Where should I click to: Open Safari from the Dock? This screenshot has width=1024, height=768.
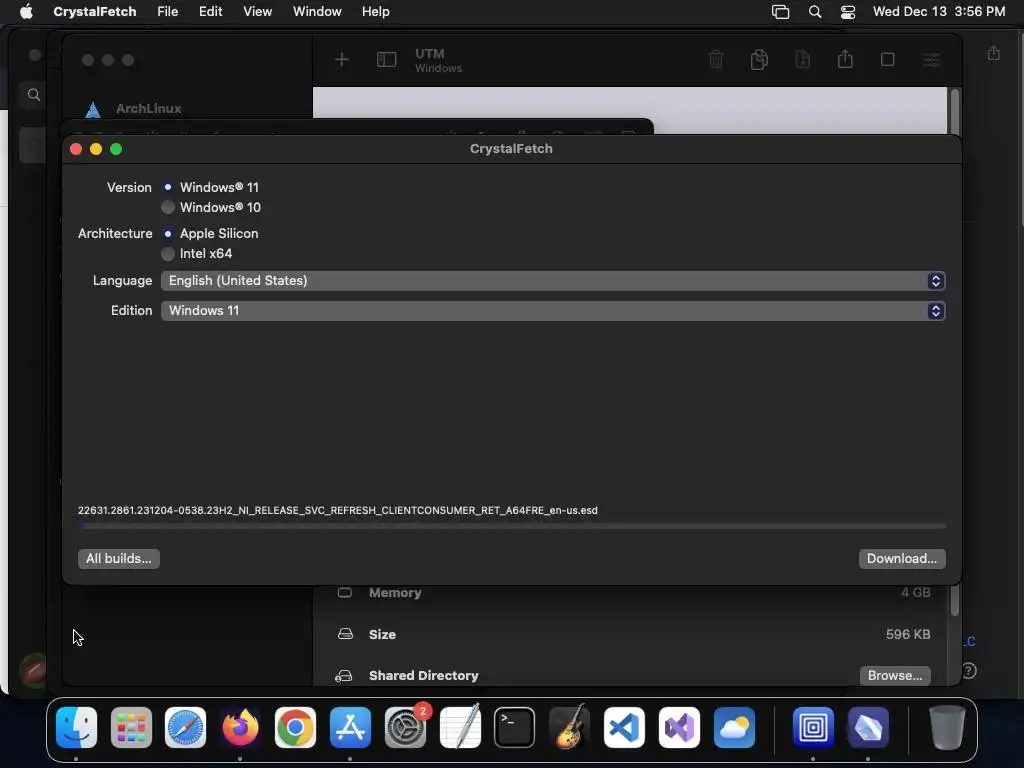[185, 727]
